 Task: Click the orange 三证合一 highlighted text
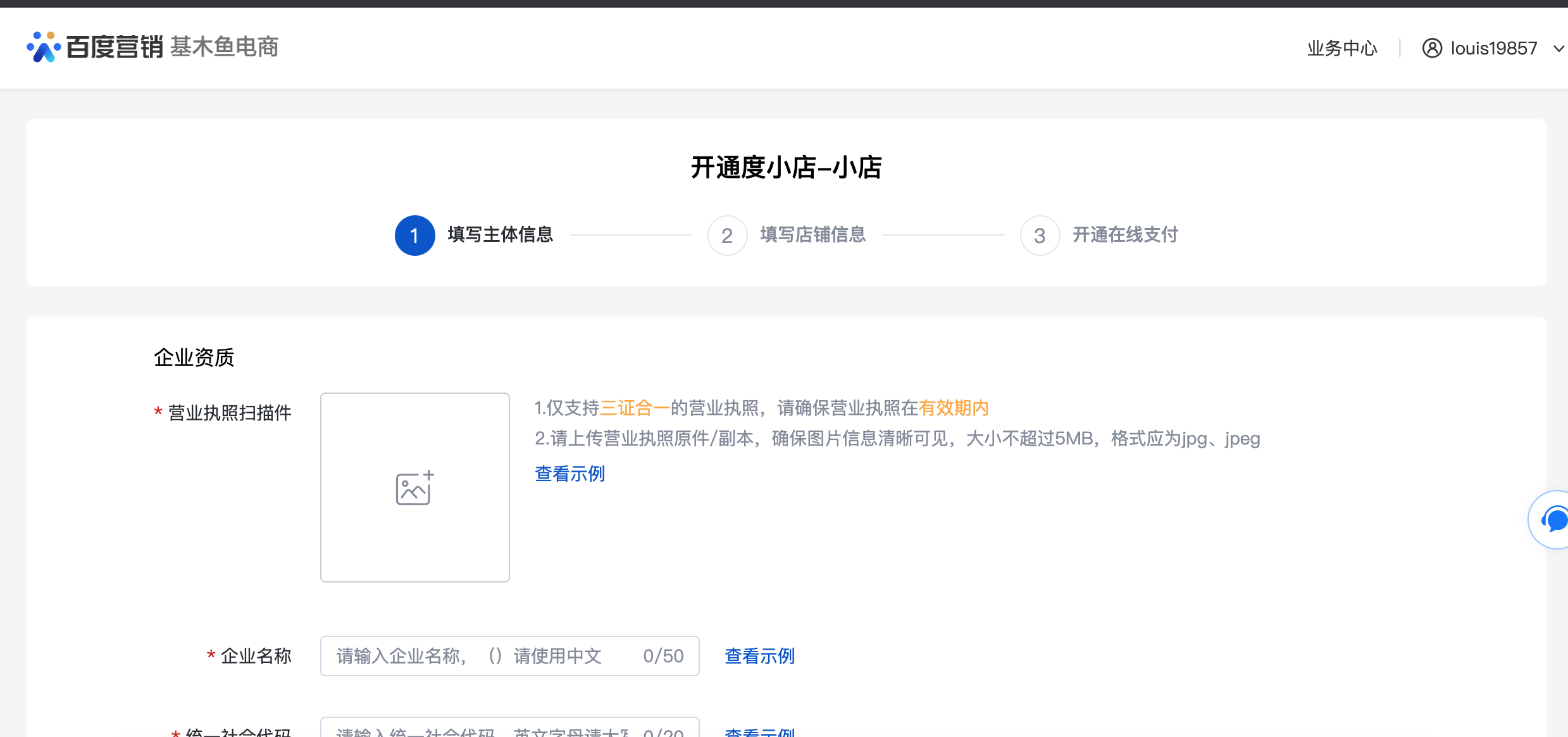coord(635,408)
